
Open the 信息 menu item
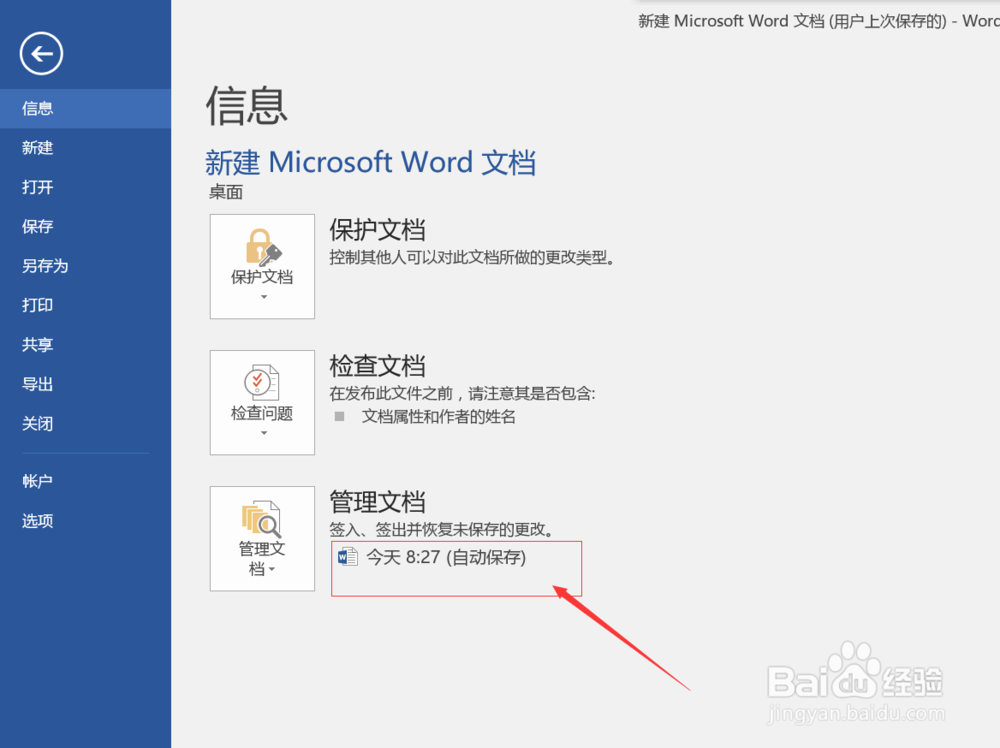[85, 108]
